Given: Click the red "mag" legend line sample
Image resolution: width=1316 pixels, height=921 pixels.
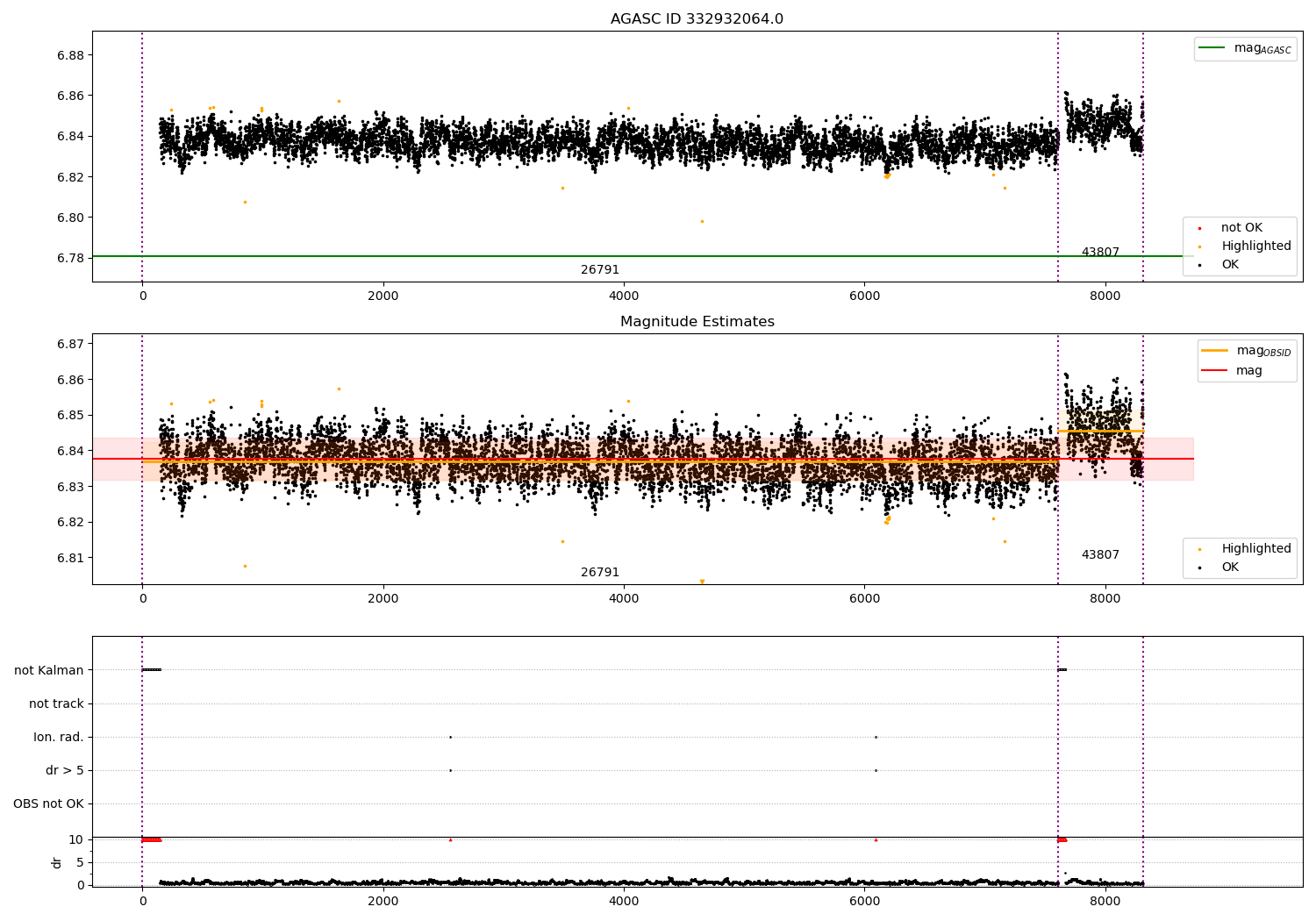Looking at the screenshot, I should coord(1215,371).
